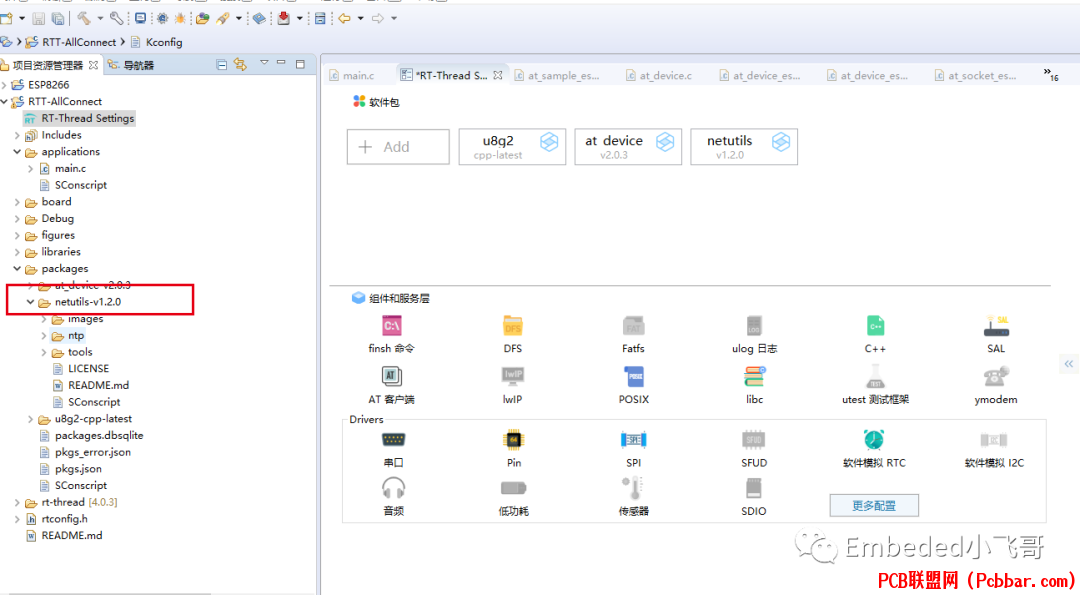Image resolution: width=1080 pixels, height=595 pixels.
Task: Collapse the applications folder
Action: pyautogui.click(x=17, y=152)
